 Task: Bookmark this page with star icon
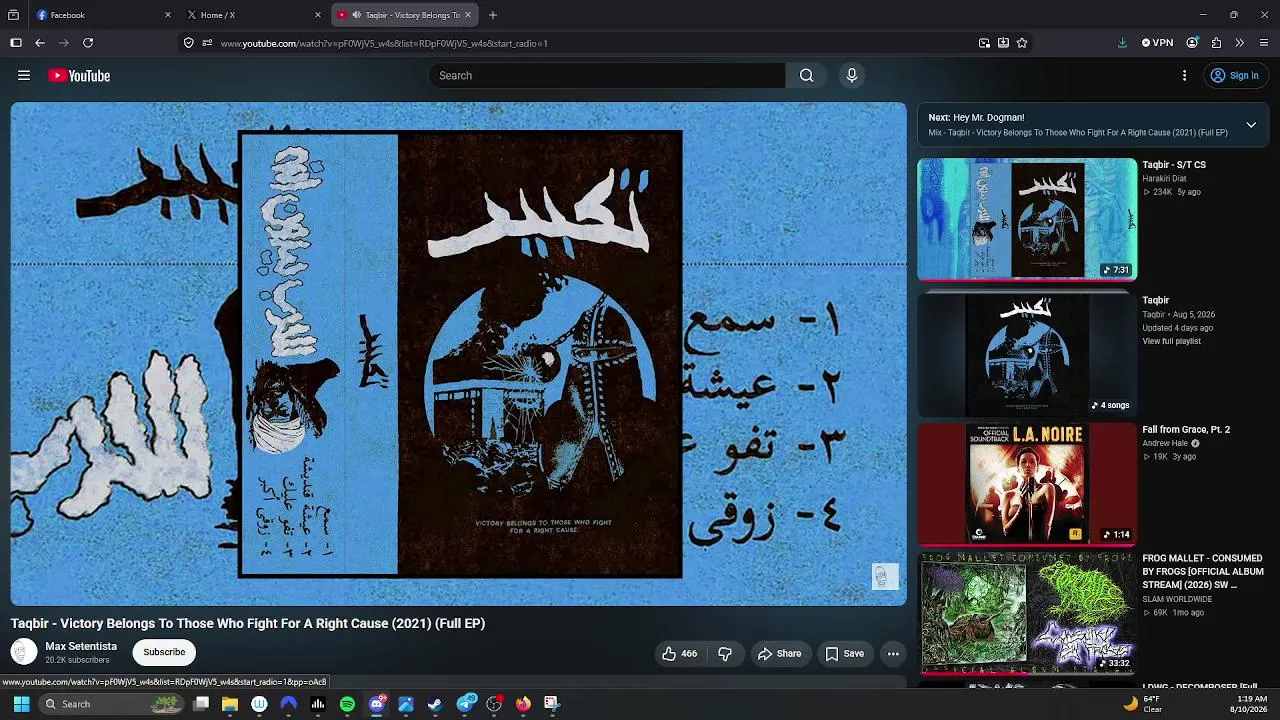[x=1022, y=43]
